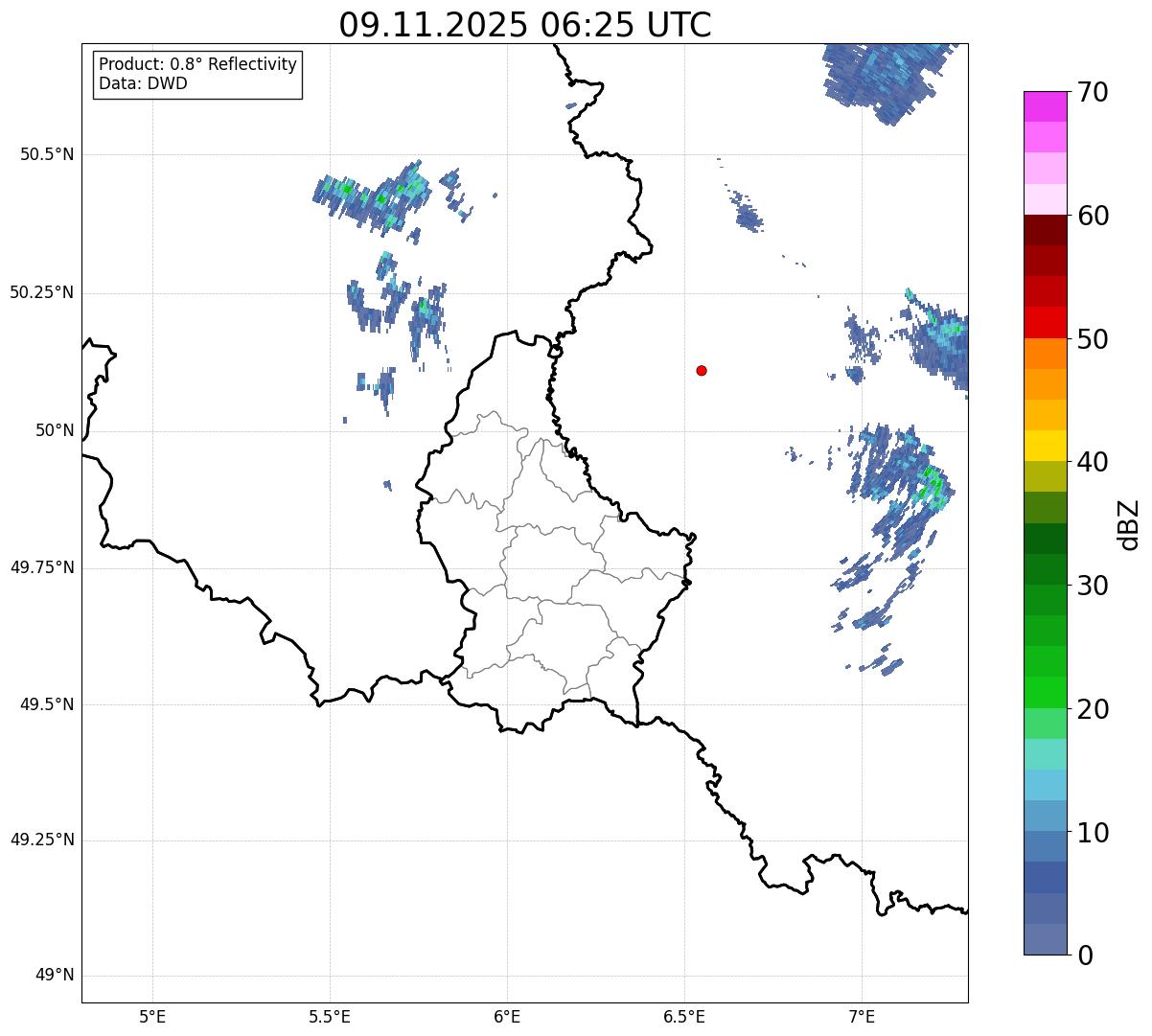1152x1036 pixels.
Task: Pick the bright red segment just above 50
Action: pyautogui.click(x=1045, y=322)
